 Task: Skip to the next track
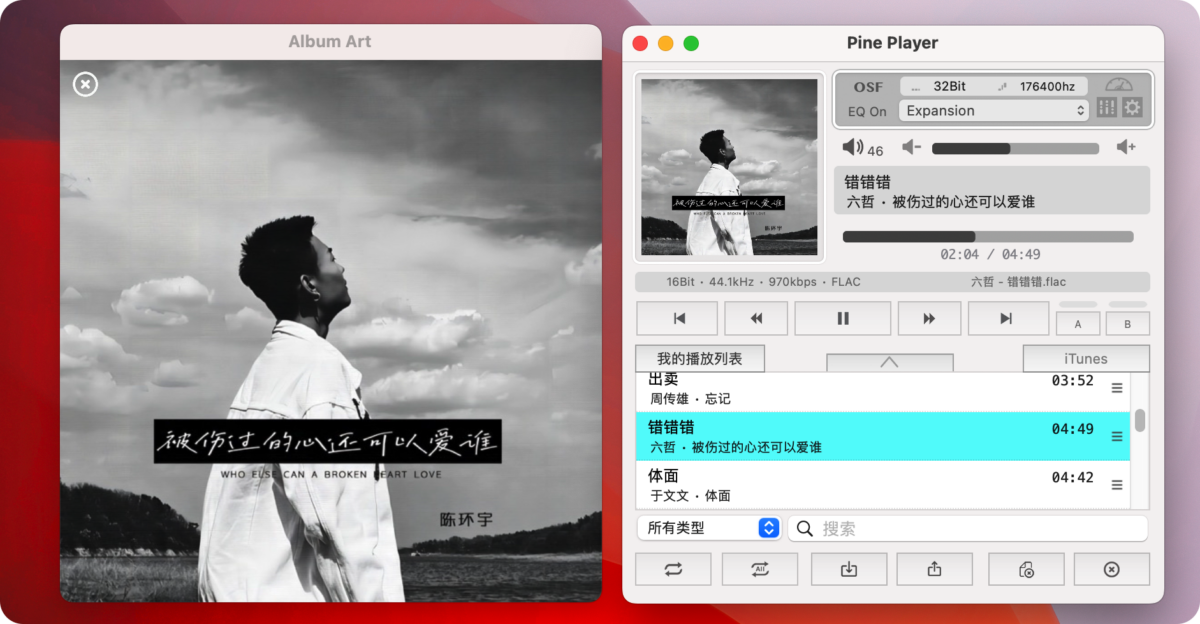[x=1008, y=318]
